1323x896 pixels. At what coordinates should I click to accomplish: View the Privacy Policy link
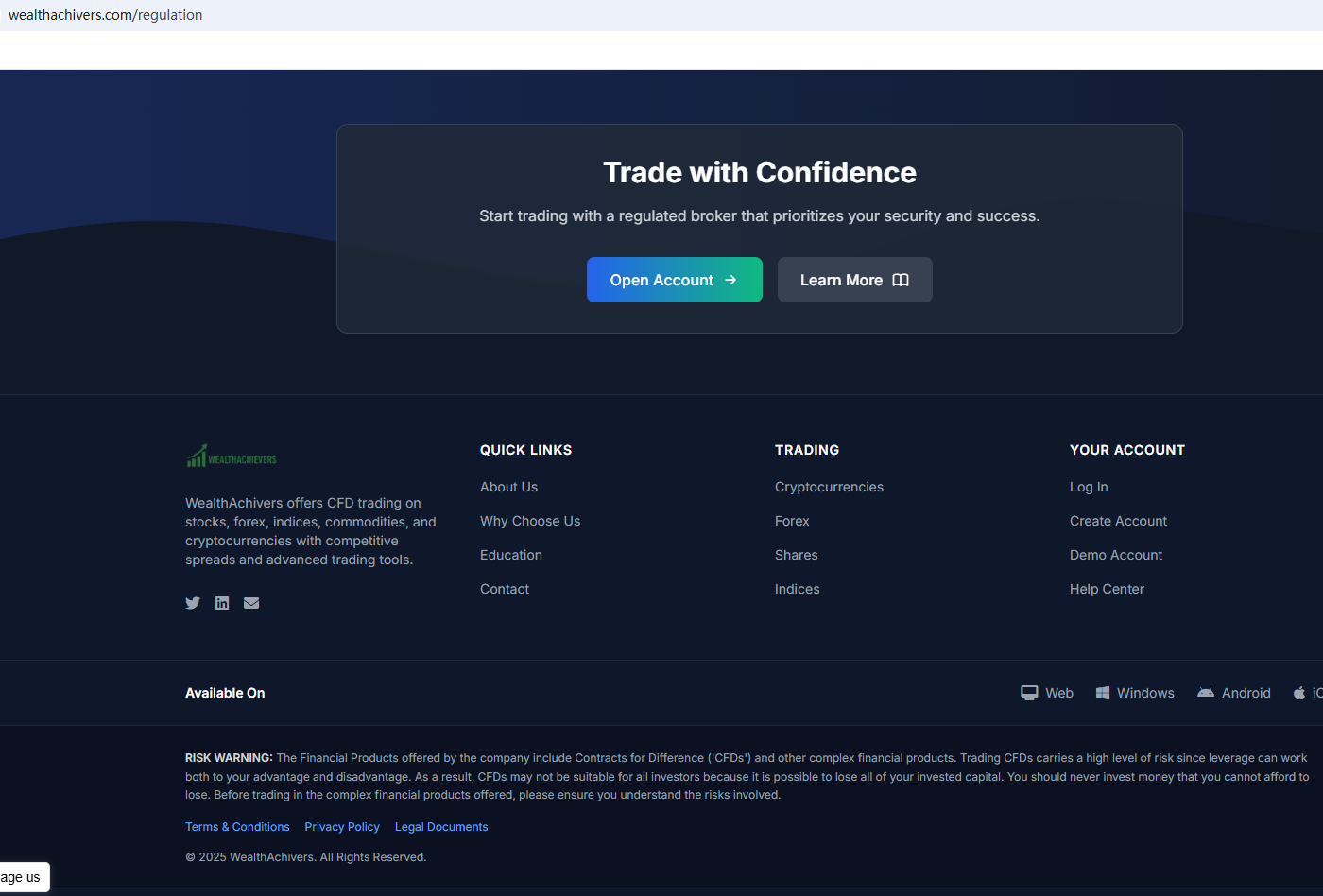pyautogui.click(x=342, y=827)
